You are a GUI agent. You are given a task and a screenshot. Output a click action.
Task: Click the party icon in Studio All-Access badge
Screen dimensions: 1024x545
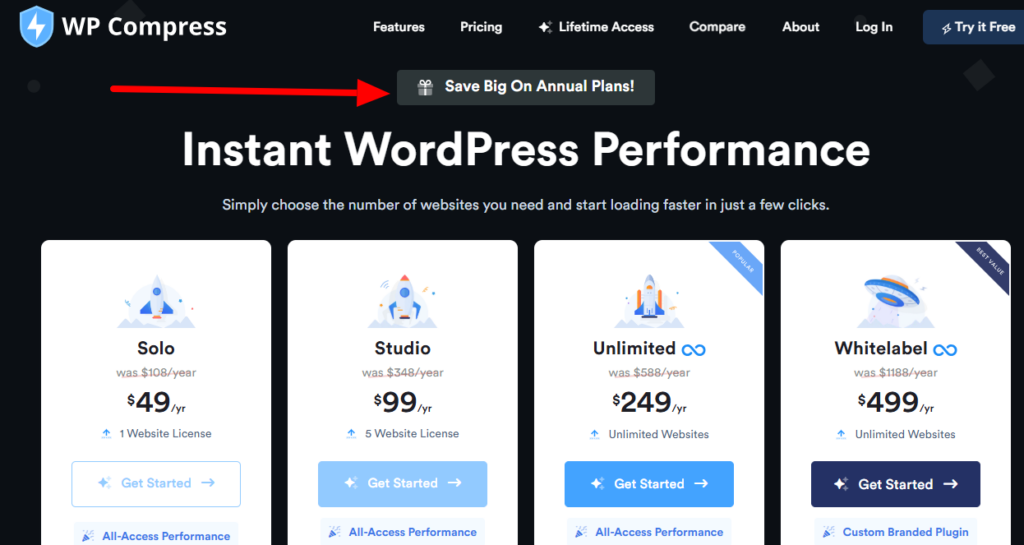334,533
